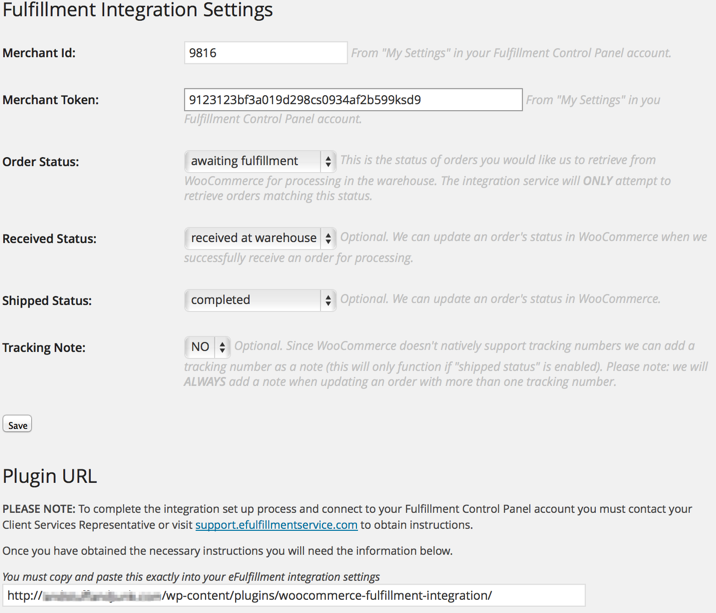Screen dimensions: 716x613
Task: Focus the Merchant Token text box
Action: pos(353,100)
